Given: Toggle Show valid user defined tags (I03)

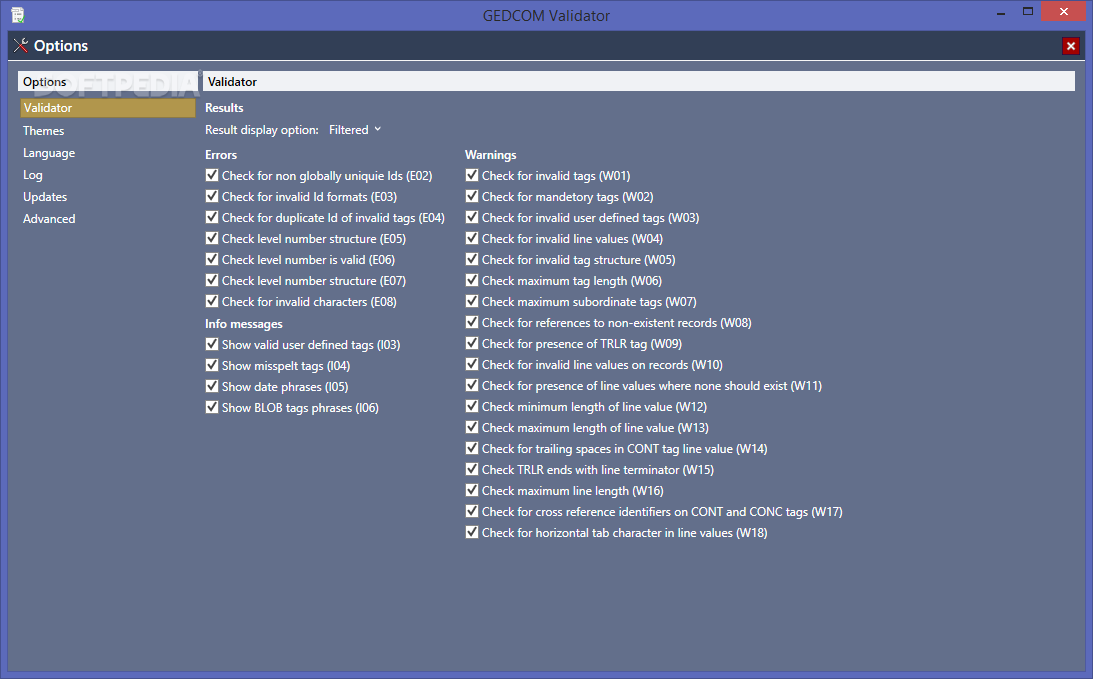Looking at the screenshot, I should 212,344.
